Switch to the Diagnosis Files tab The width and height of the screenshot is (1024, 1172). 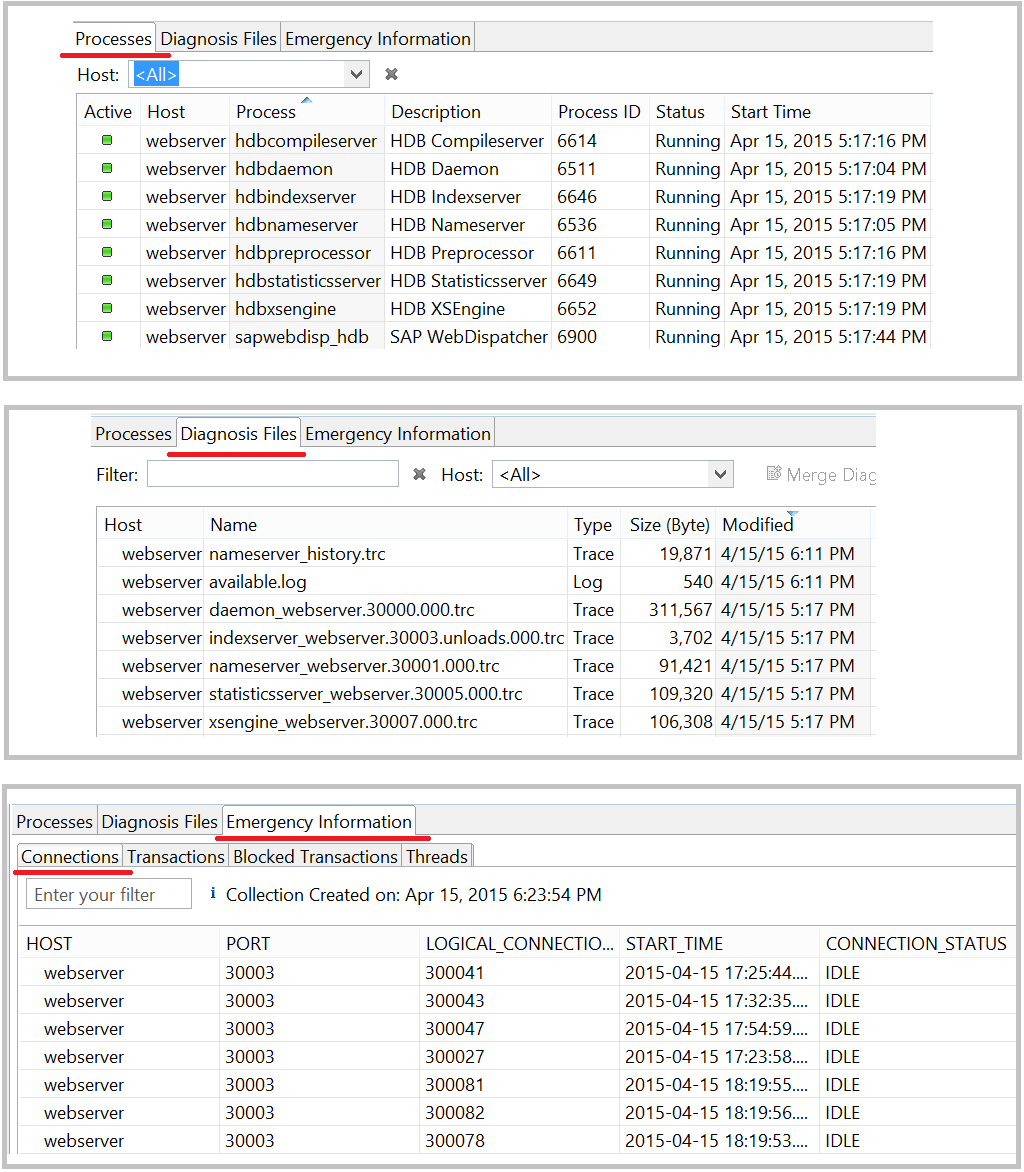point(238,433)
